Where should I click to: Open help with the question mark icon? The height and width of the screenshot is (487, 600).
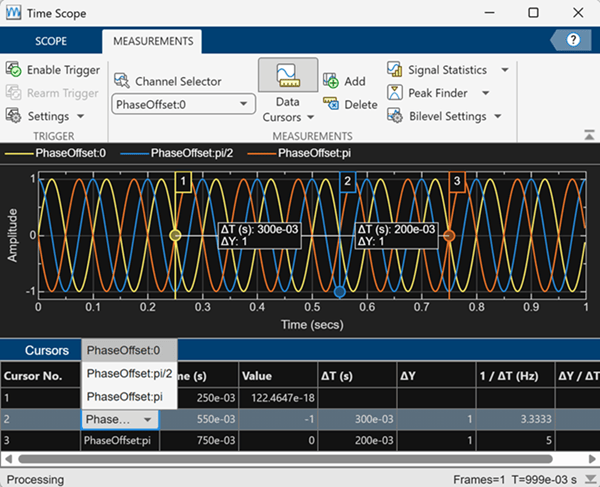[573, 40]
